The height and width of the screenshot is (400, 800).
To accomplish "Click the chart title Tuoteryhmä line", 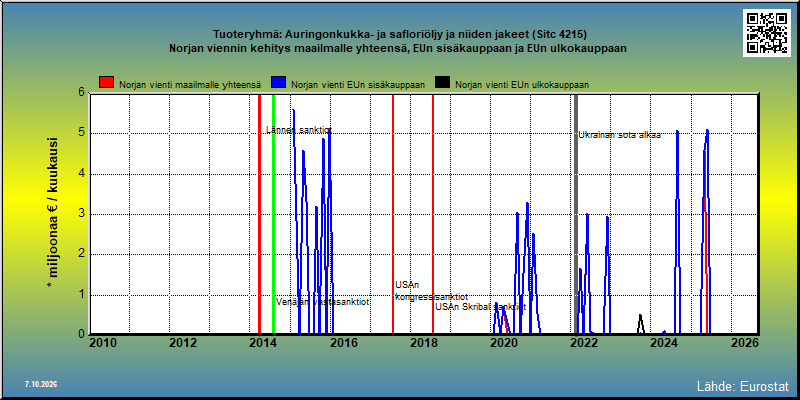I will (x=399, y=35).
